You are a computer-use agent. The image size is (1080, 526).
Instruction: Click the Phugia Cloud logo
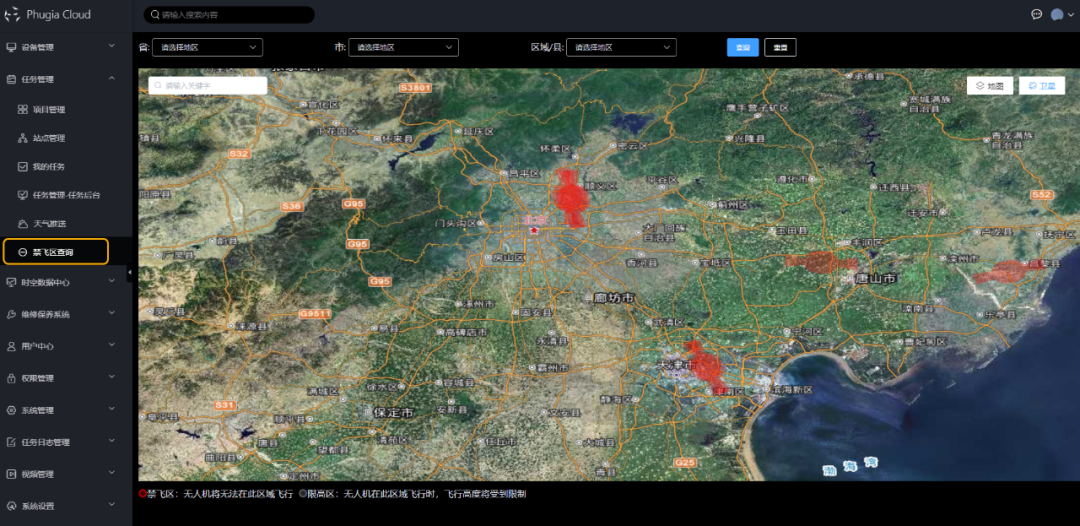tap(12, 15)
